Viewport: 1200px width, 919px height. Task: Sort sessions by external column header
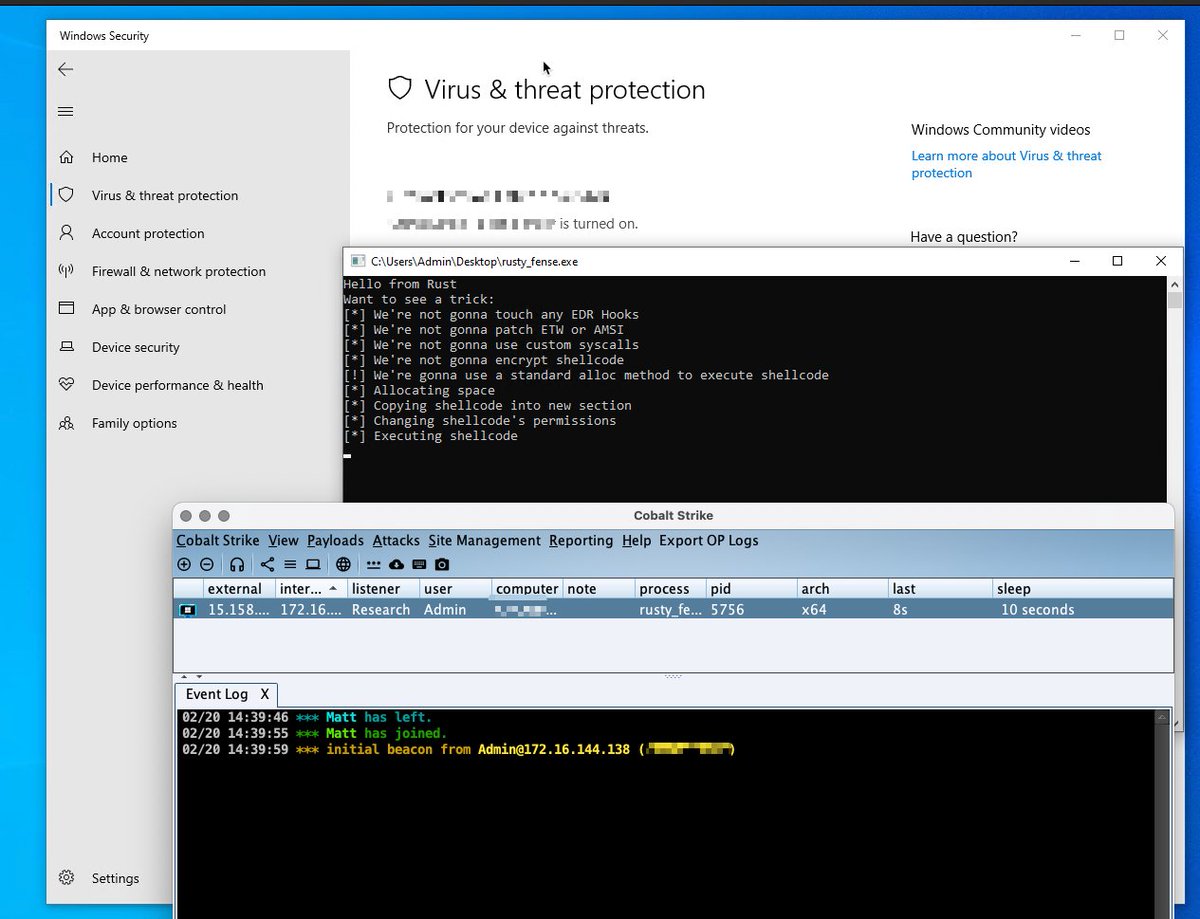(x=239, y=589)
